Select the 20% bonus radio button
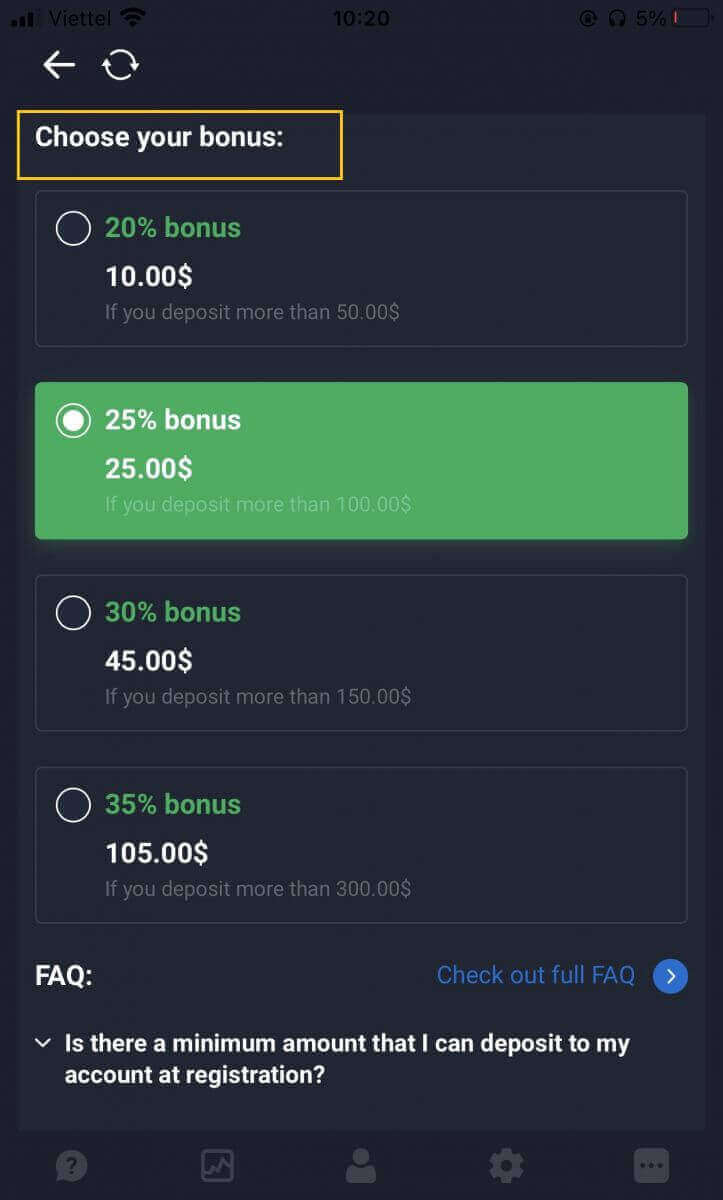 73,228
